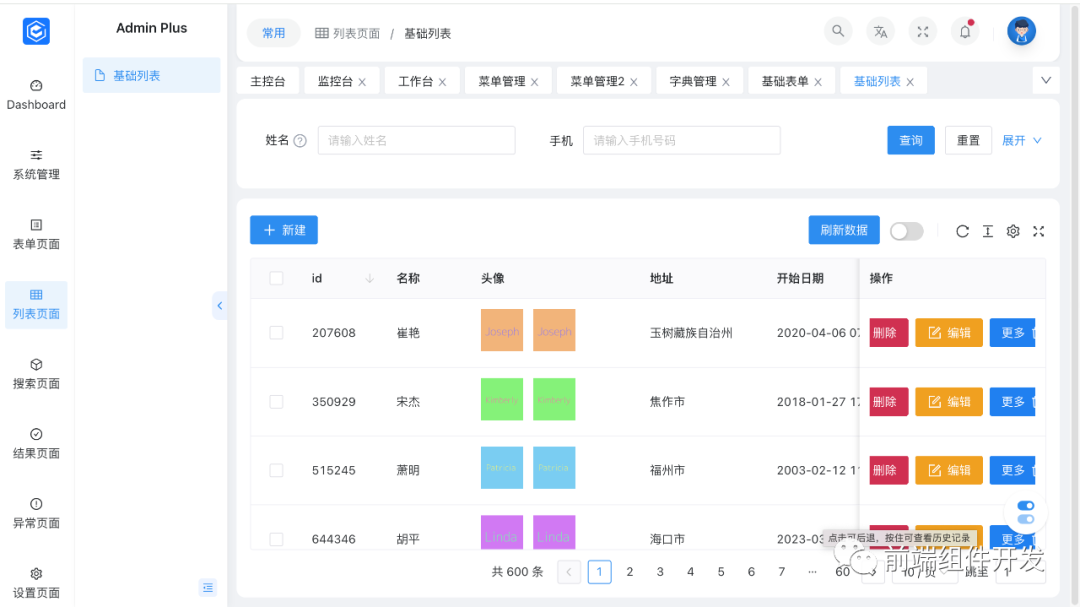Image resolution: width=1080 pixels, height=607 pixels.
Task: Open notifications via the bell icon
Action: (964, 31)
